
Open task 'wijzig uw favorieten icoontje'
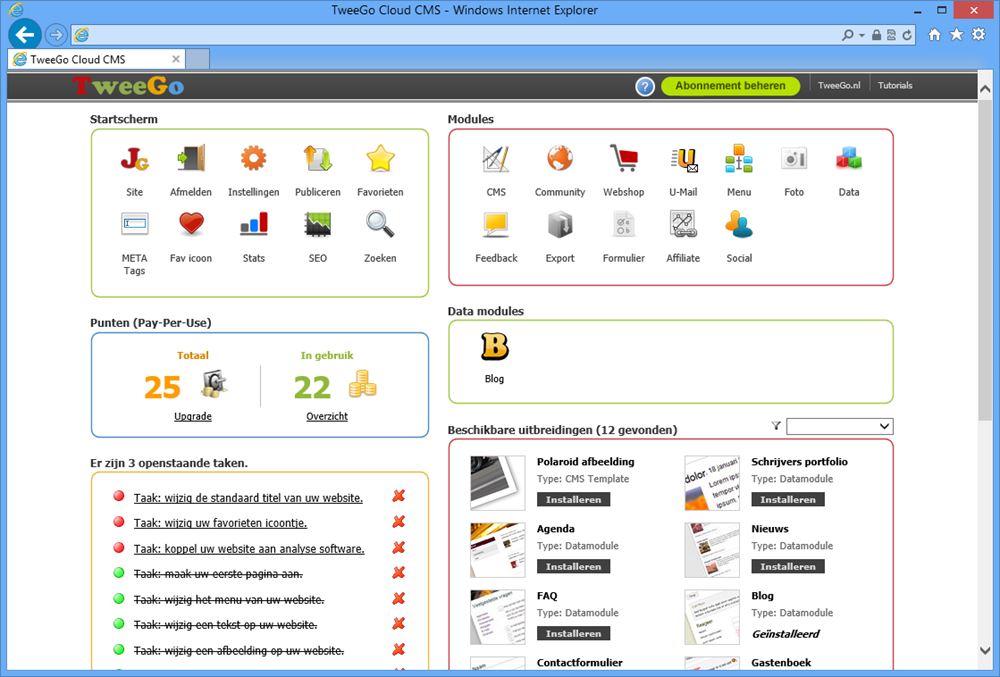[220, 523]
